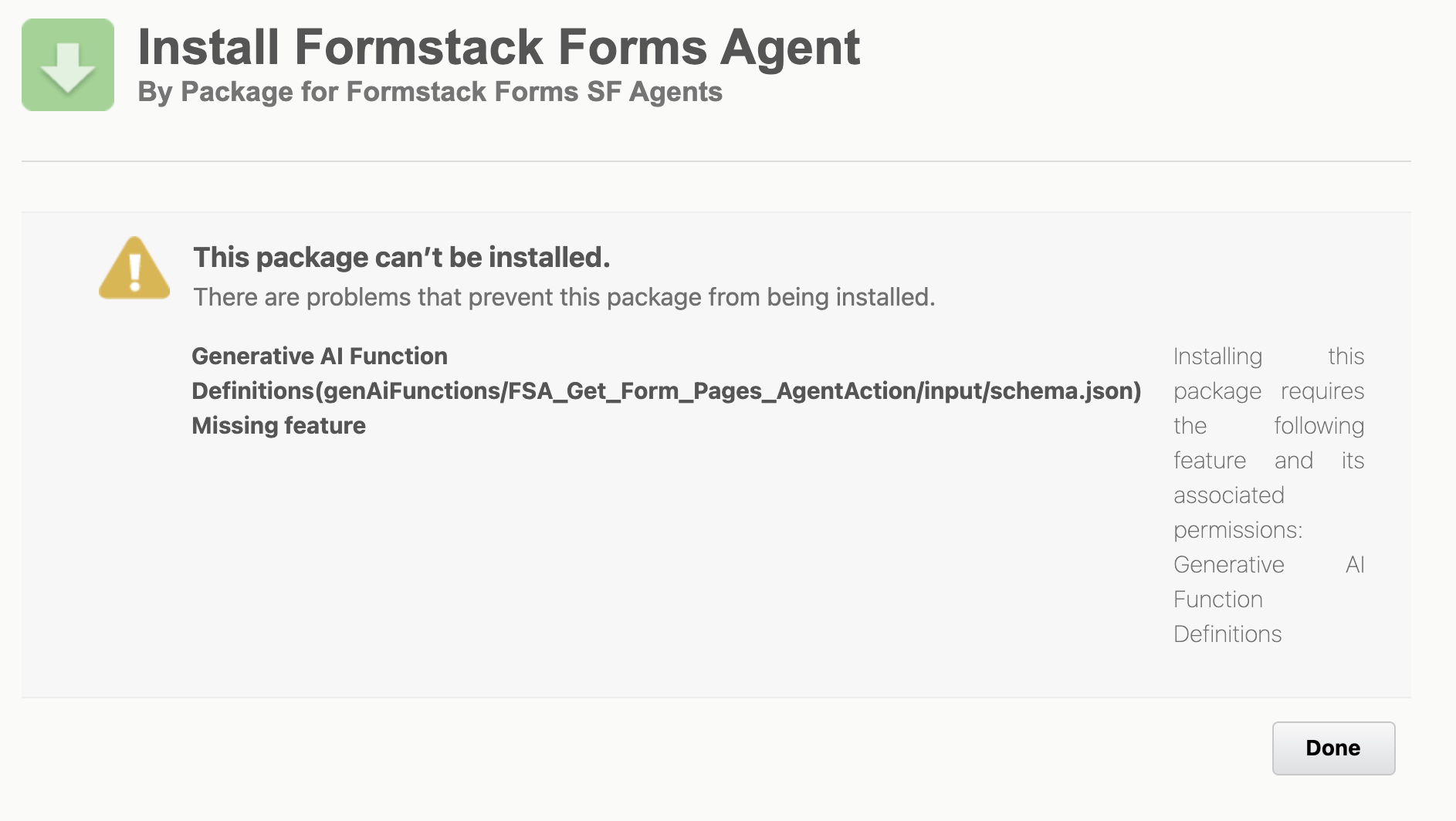The image size is (1456, 821).
Task: Click the permissions: text in the description
Action: coord(1238,530)
